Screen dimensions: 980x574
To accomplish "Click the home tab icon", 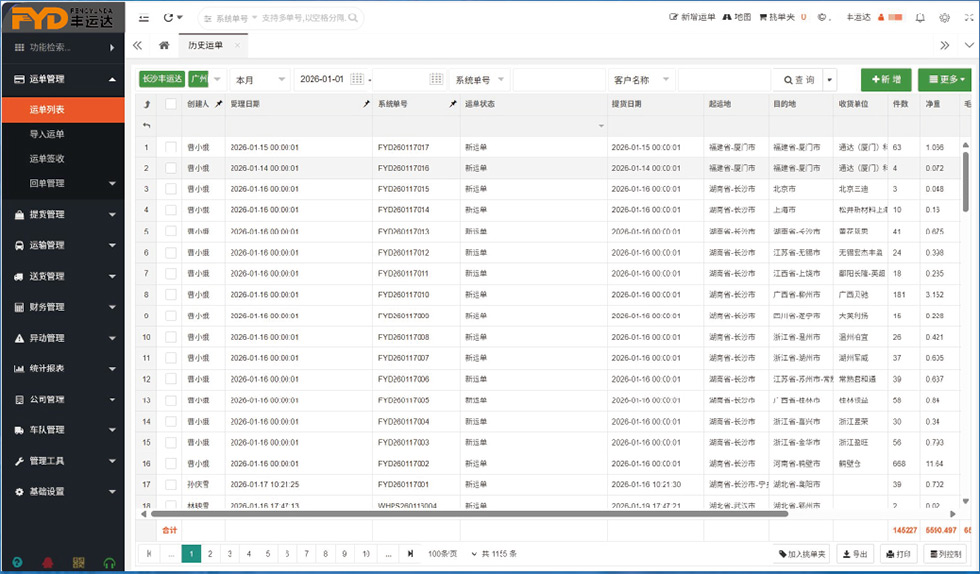I will click(x=164, y=45).
